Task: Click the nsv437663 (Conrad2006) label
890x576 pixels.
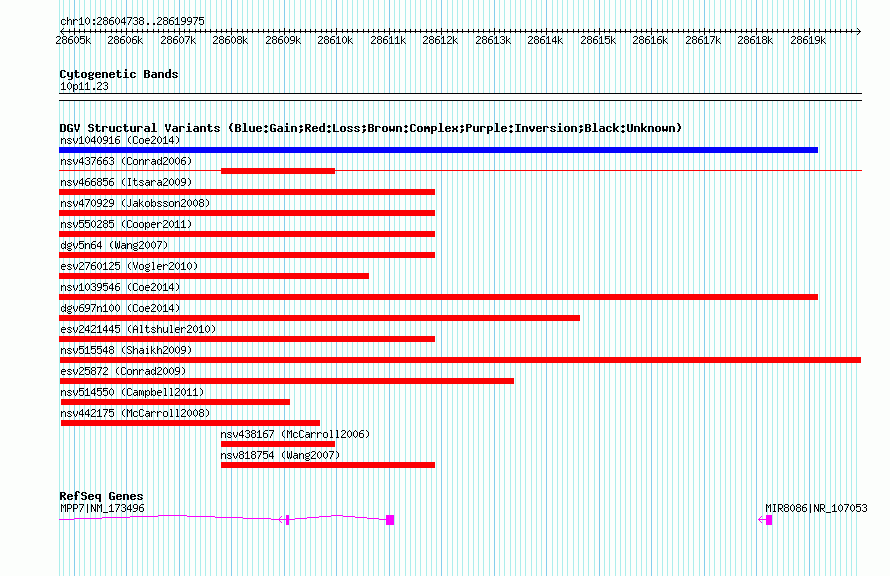Action: click(x=126, y=161)
